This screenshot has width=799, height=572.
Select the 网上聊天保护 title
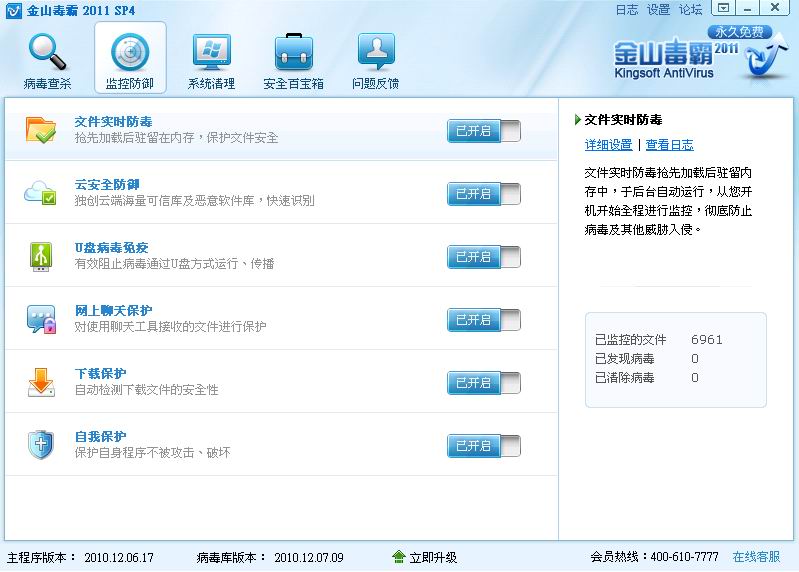click(x=113, y=311)
